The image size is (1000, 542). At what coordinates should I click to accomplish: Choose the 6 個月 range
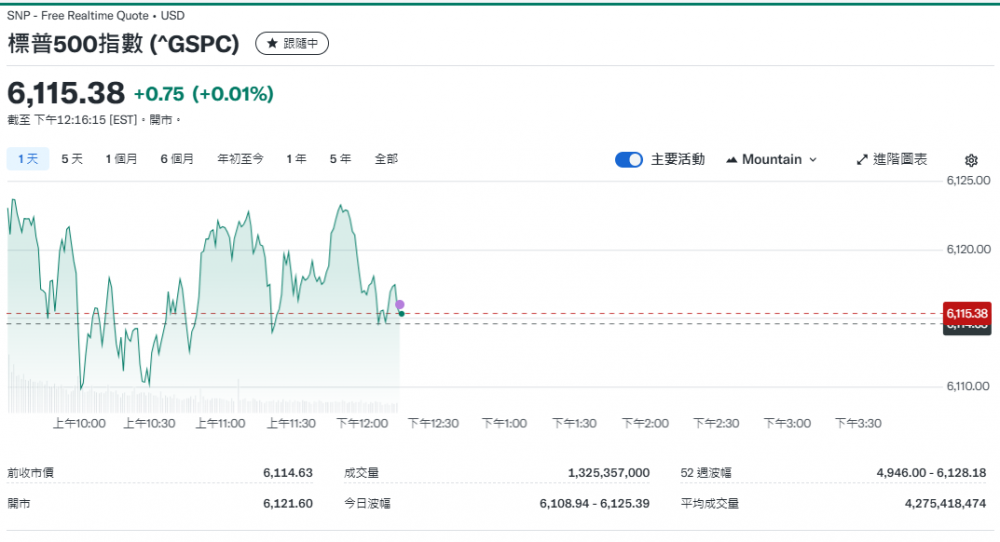pos(177,159)
